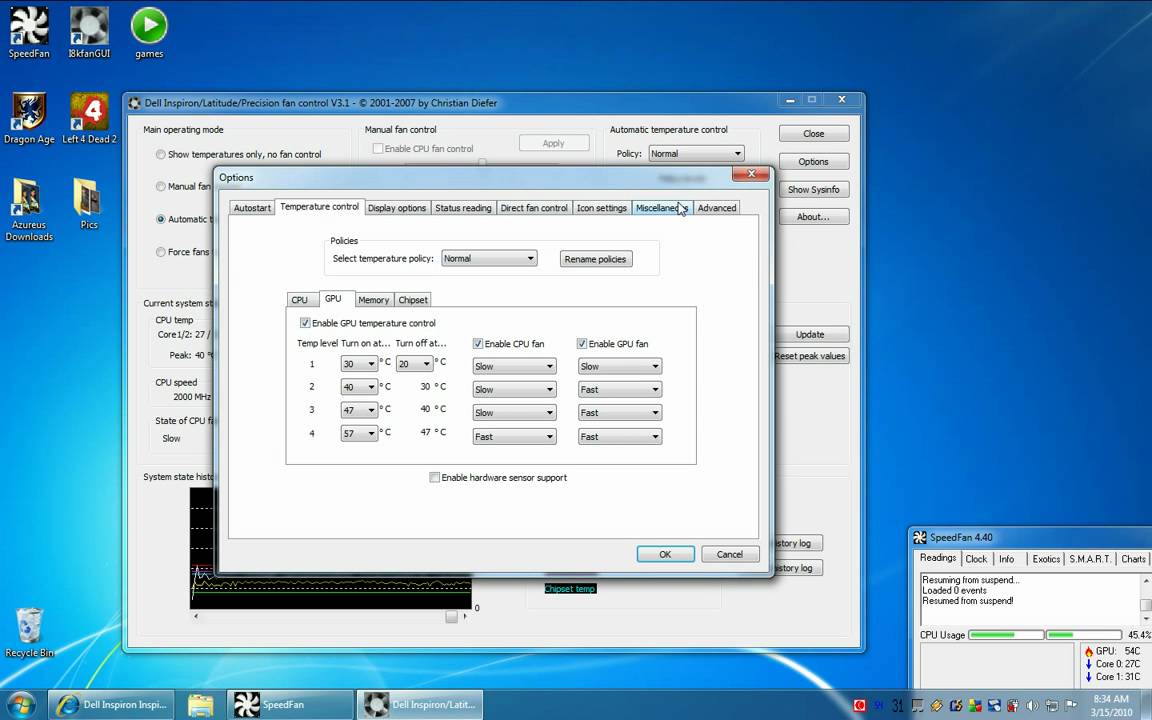
Task: Open Windows Explorer from taskbar
Action: [x=201, y=705]
